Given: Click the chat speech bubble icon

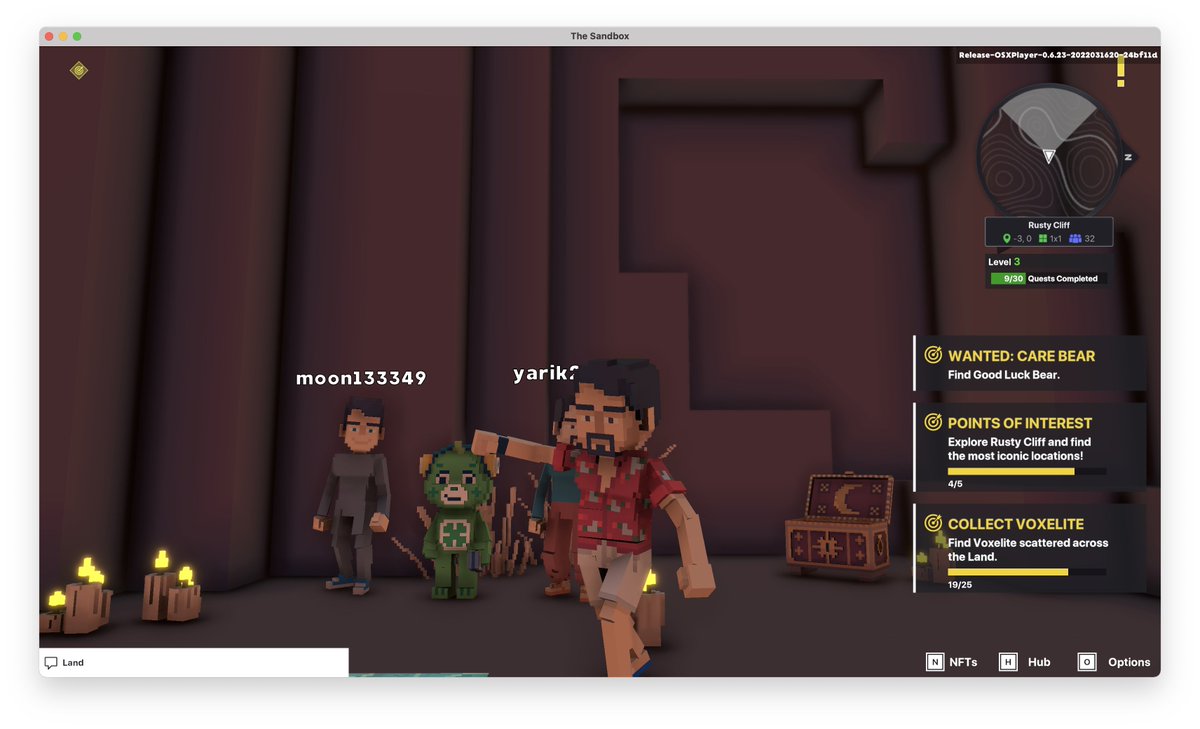Looking at the screenshot, I should coord(51,662).
